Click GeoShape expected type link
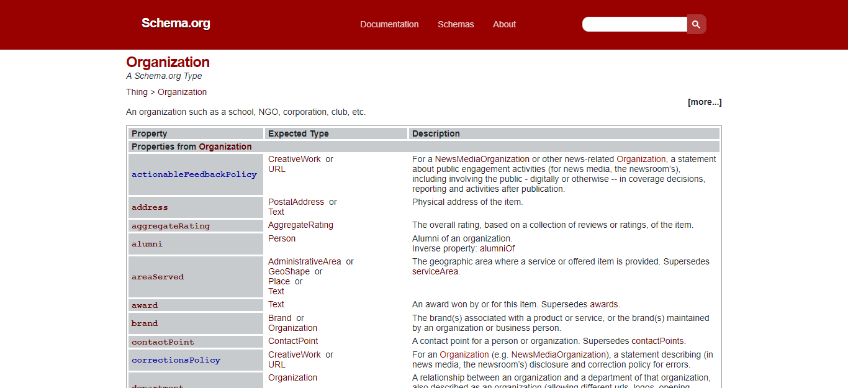 click(289, 271)
